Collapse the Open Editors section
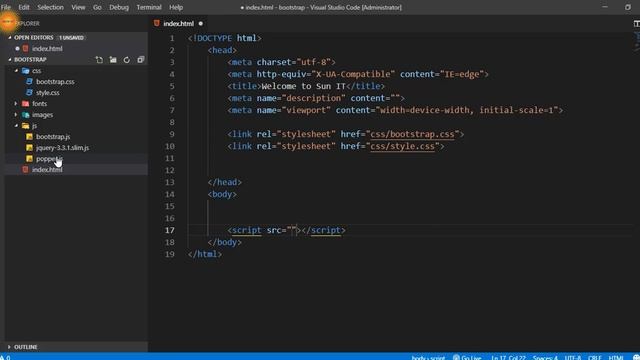Viewport: 640px width, 360px height. coord(10,38)
